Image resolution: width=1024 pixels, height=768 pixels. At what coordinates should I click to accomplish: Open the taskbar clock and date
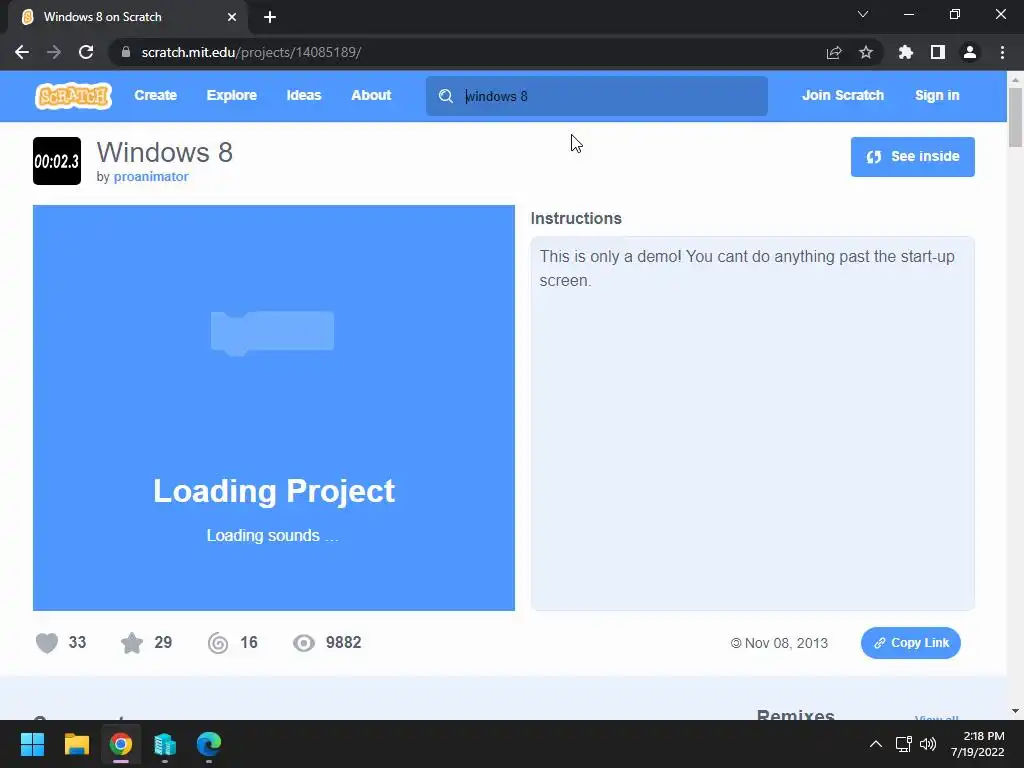[x=978, y=744]
